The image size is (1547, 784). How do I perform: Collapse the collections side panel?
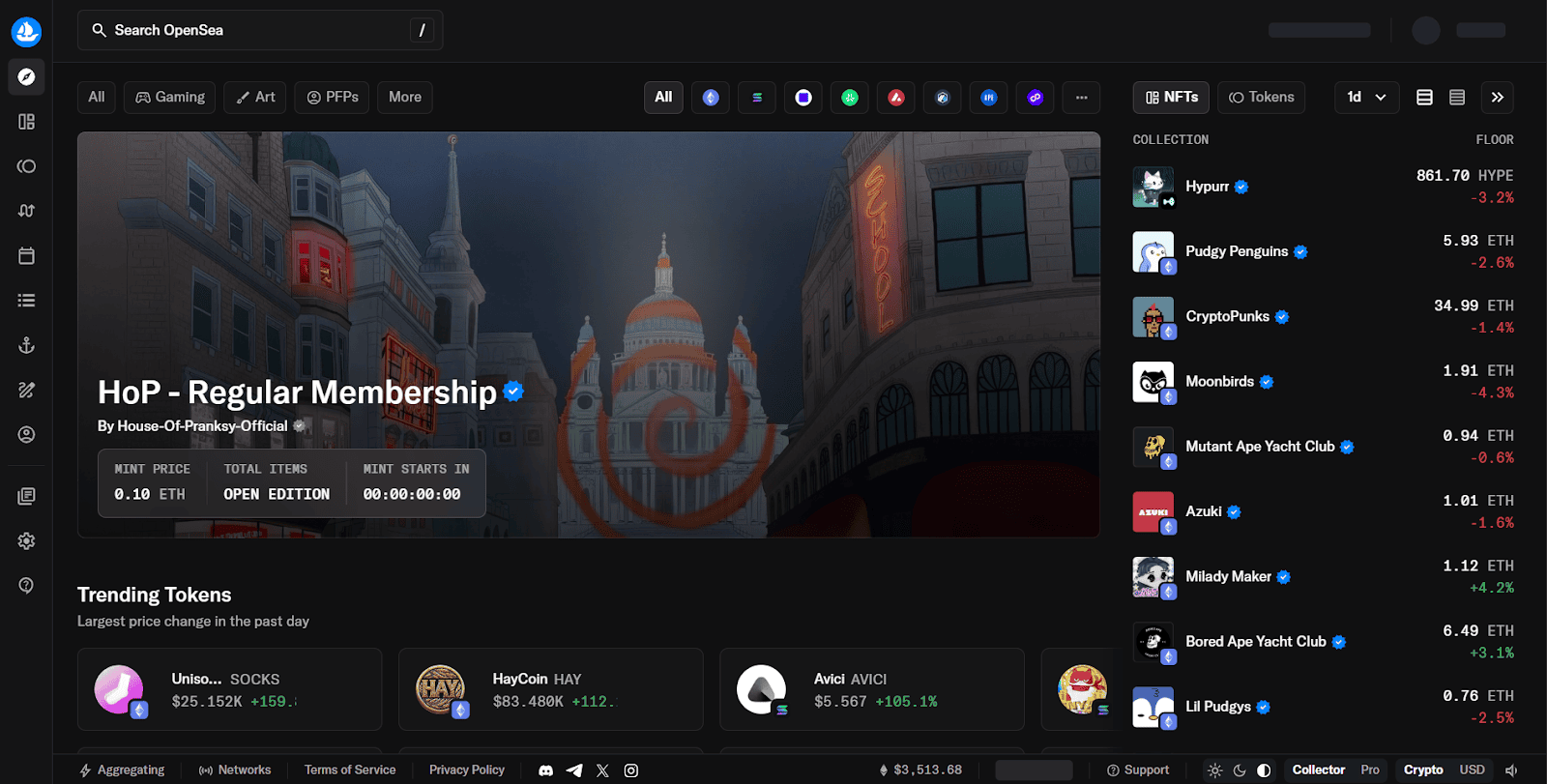point(1498,98)
